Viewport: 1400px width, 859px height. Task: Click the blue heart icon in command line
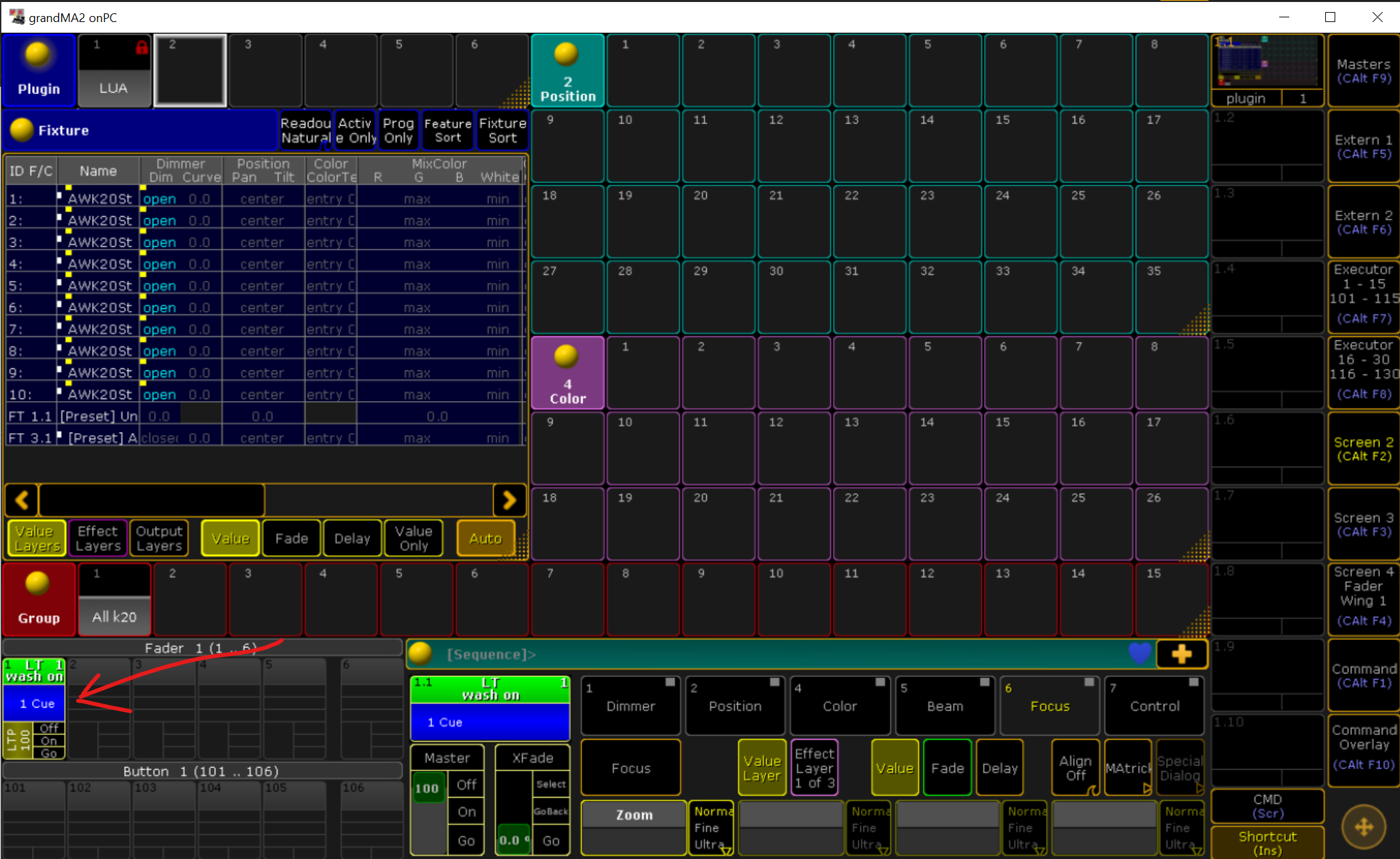[1140, 653]
